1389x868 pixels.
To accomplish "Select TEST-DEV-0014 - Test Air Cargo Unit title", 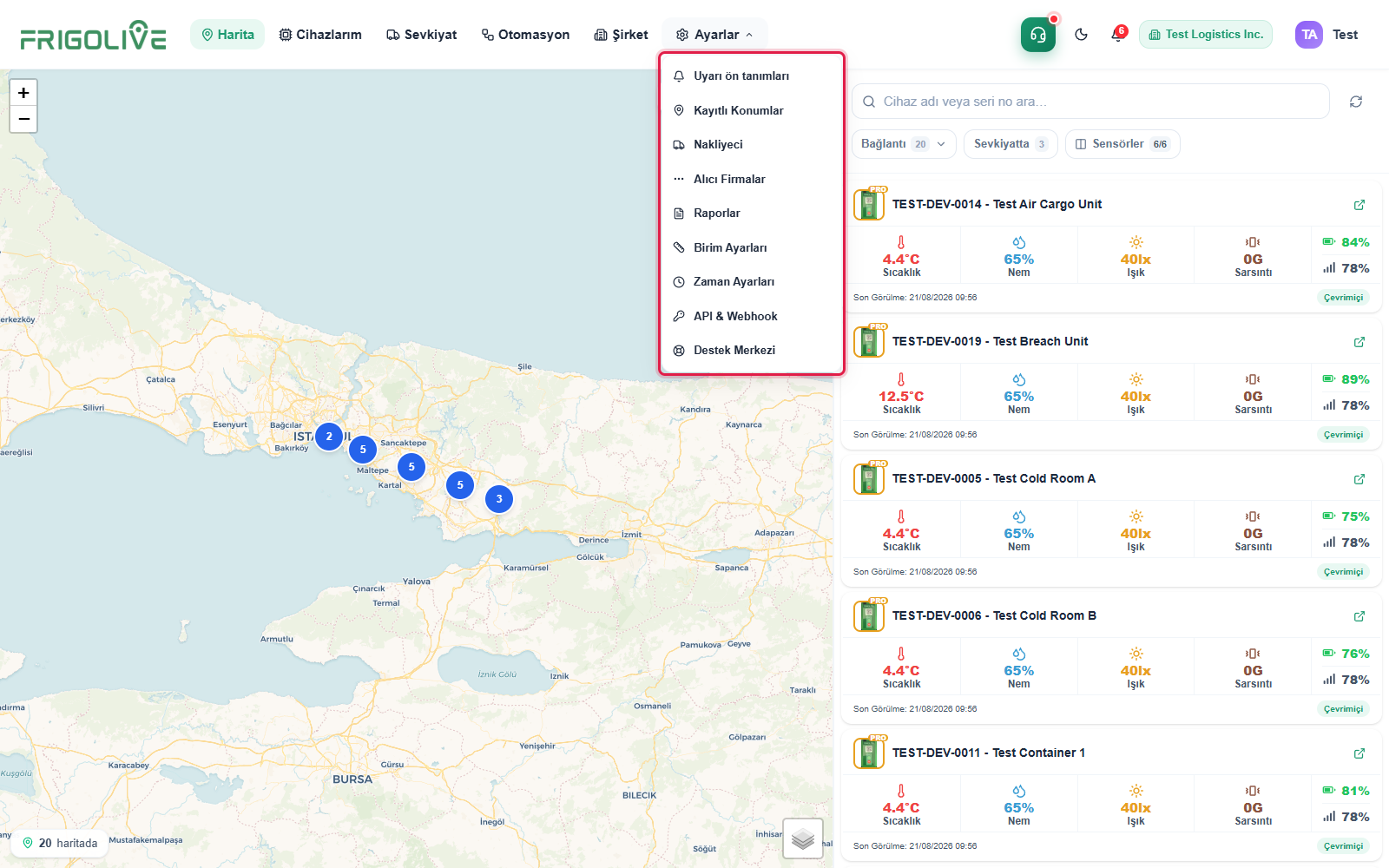I will (997, 205).
